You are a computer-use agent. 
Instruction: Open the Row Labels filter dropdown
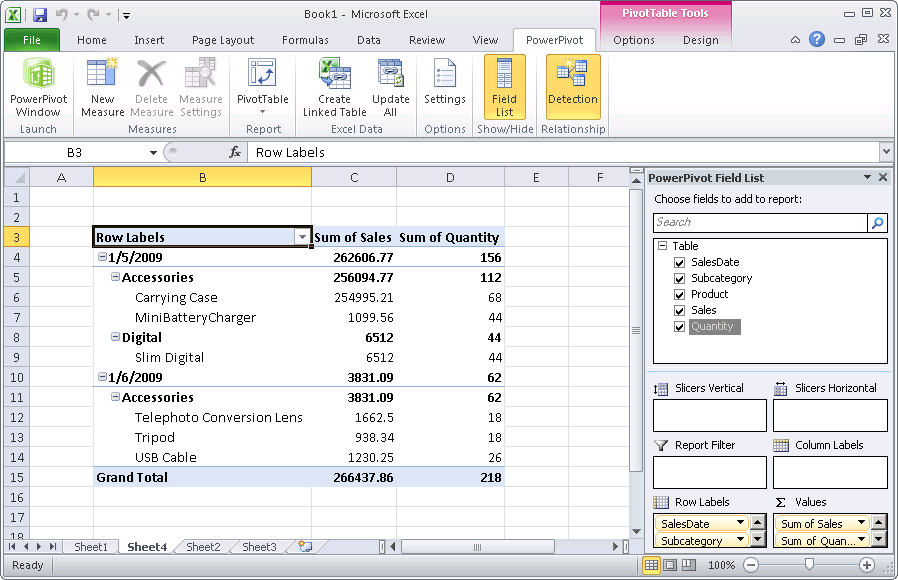click(x=302, y=238)
